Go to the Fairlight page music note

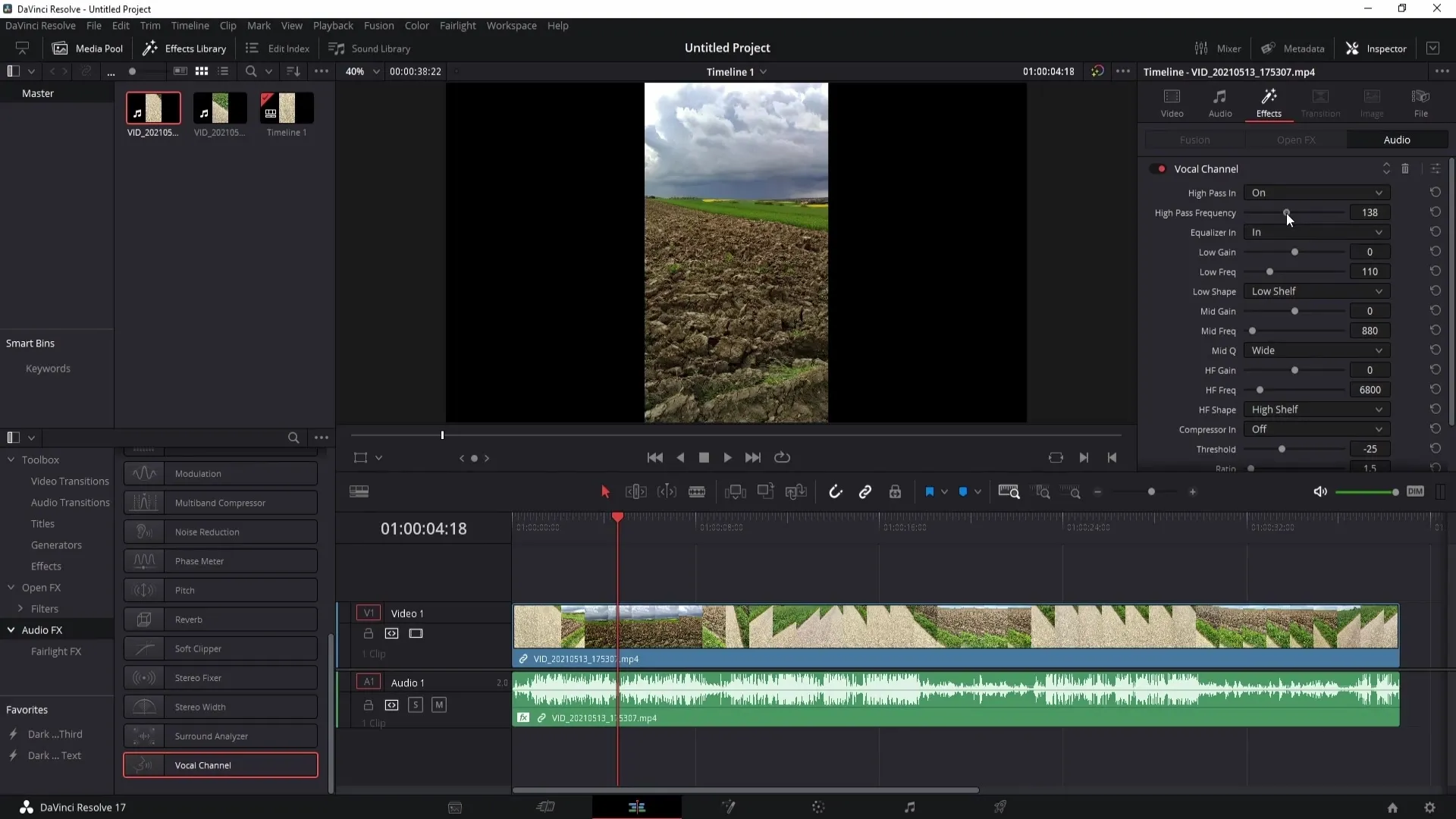[x=909, y=807]
